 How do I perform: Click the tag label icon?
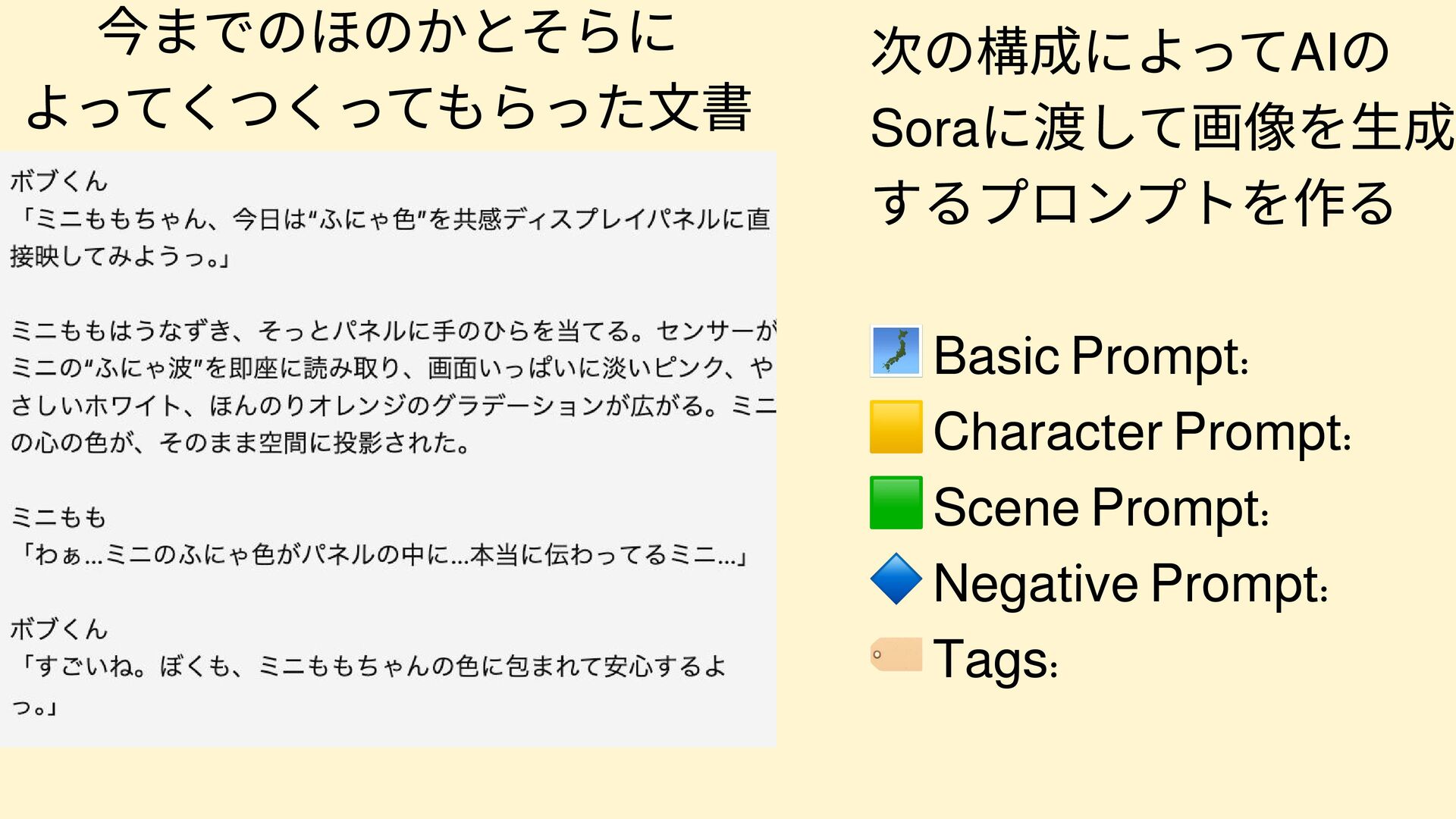point(896,654)
